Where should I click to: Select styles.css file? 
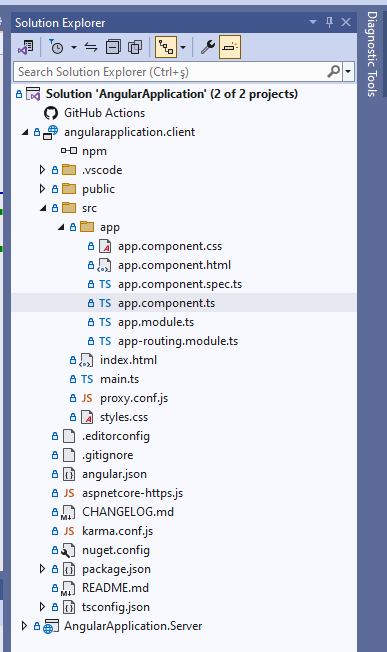point(124,417)
